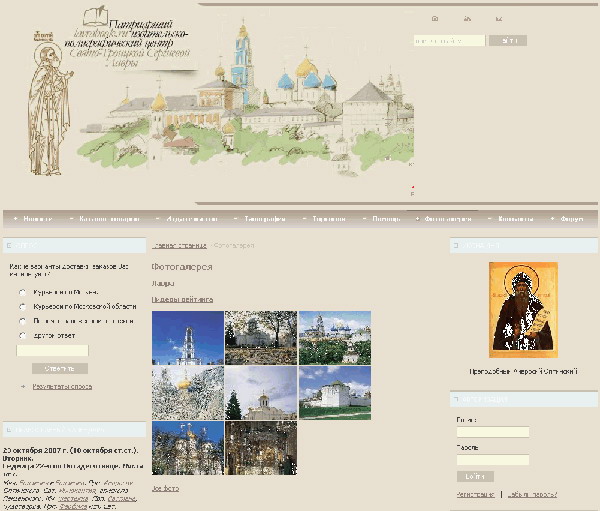Open bell tower against blue sky thumbnail
Image resolution: width=600 pixels, height=511 pixels.
[188, 338]
